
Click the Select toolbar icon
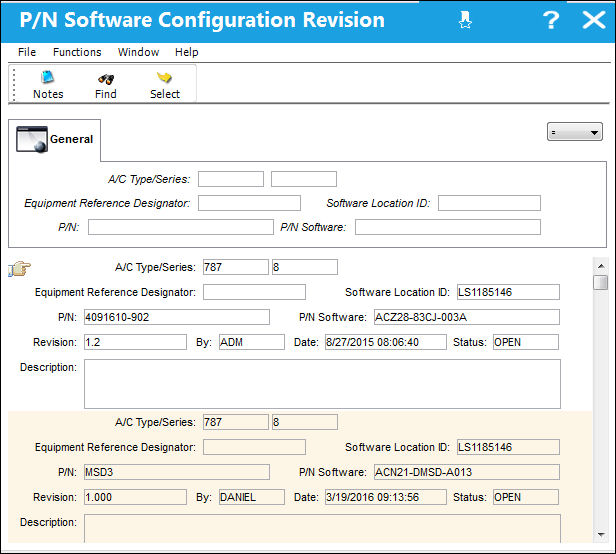tap(164, 77)
